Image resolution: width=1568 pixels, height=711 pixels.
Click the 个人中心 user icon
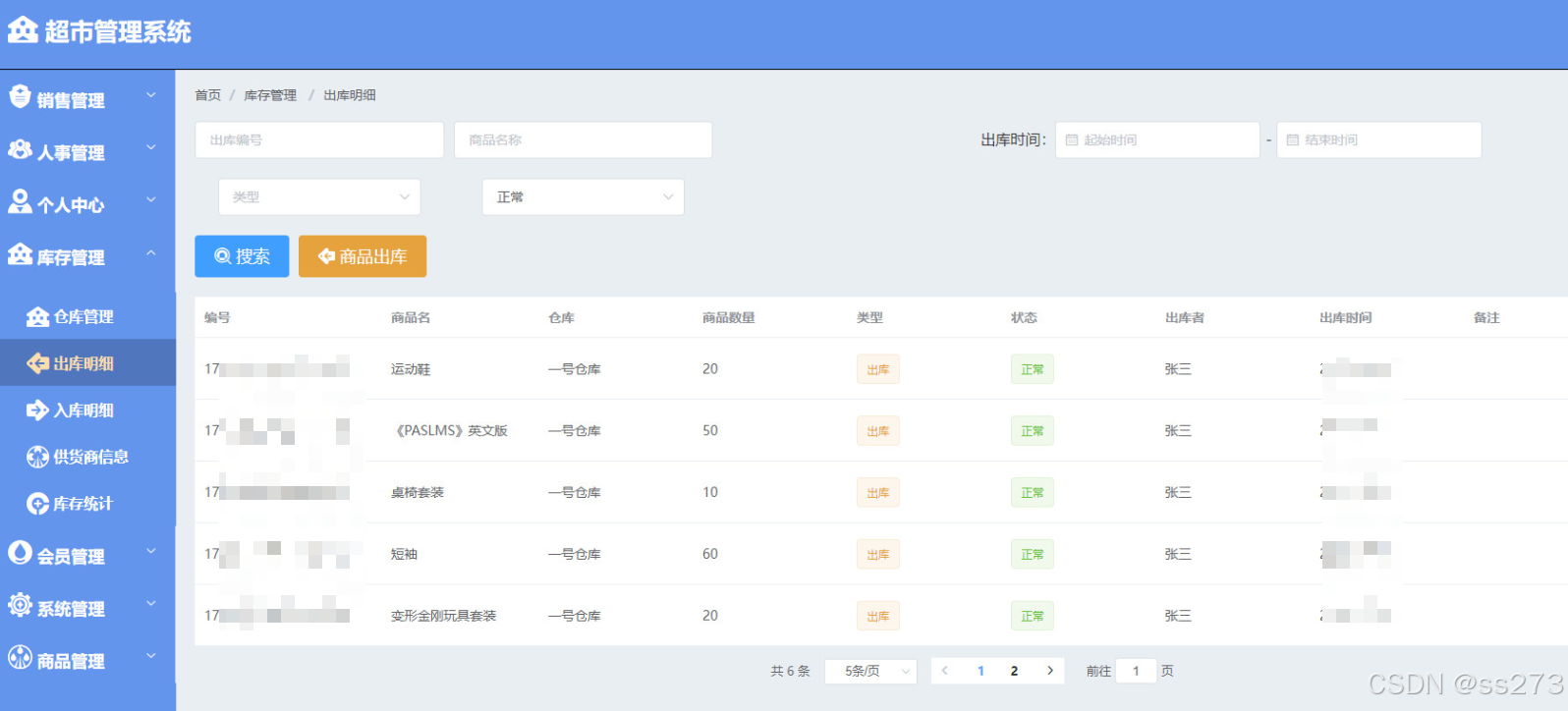tap(20, 201)
